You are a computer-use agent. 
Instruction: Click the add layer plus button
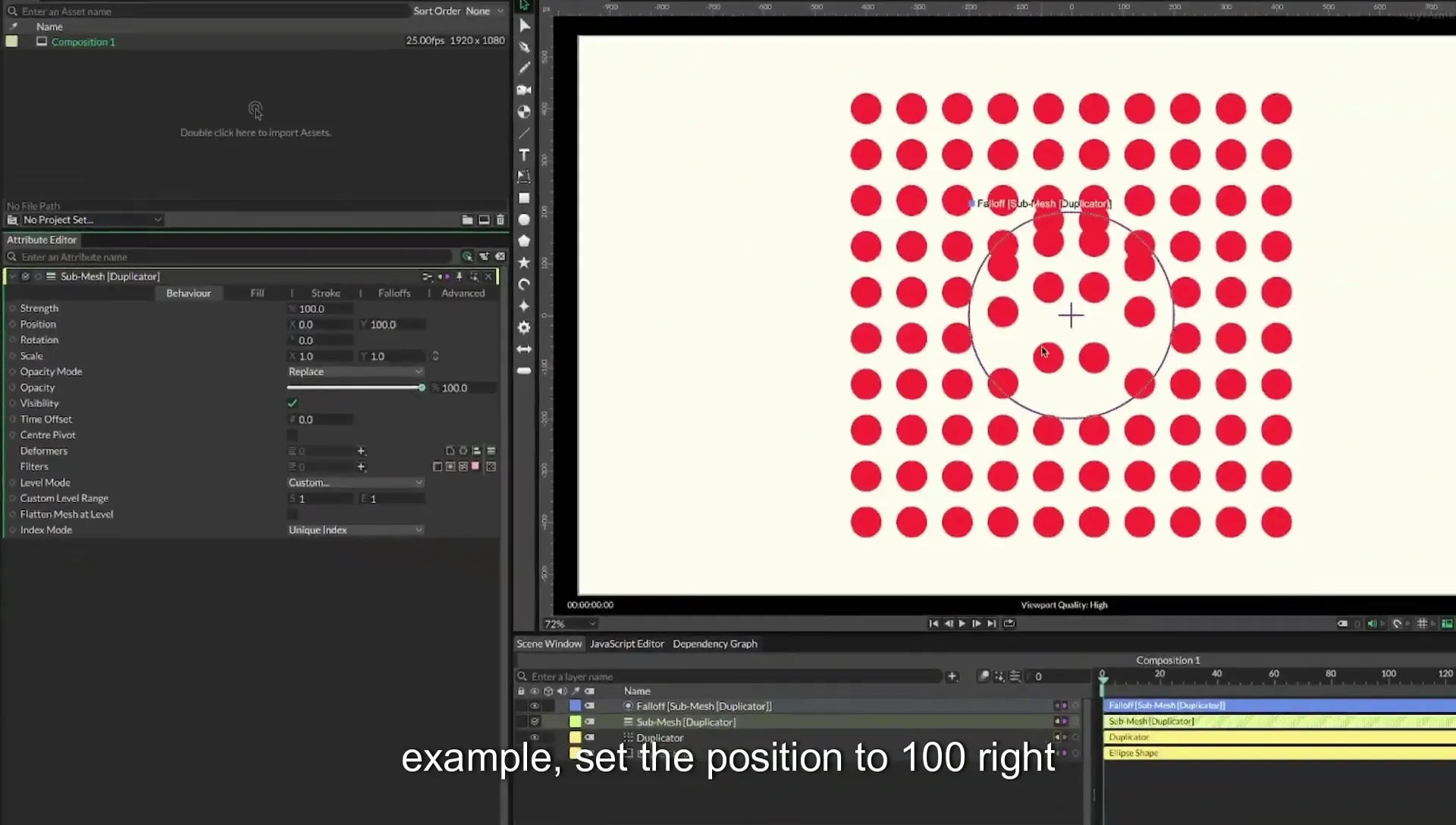point(952,676)
